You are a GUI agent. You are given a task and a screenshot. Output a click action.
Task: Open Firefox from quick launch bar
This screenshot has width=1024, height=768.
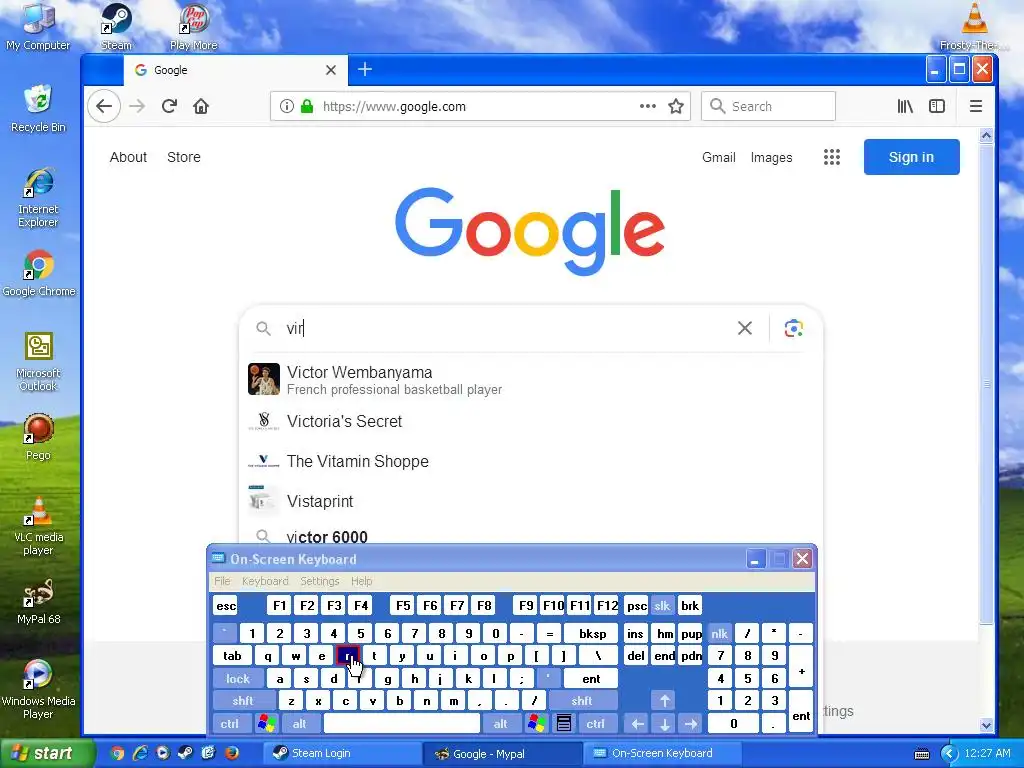231,753
